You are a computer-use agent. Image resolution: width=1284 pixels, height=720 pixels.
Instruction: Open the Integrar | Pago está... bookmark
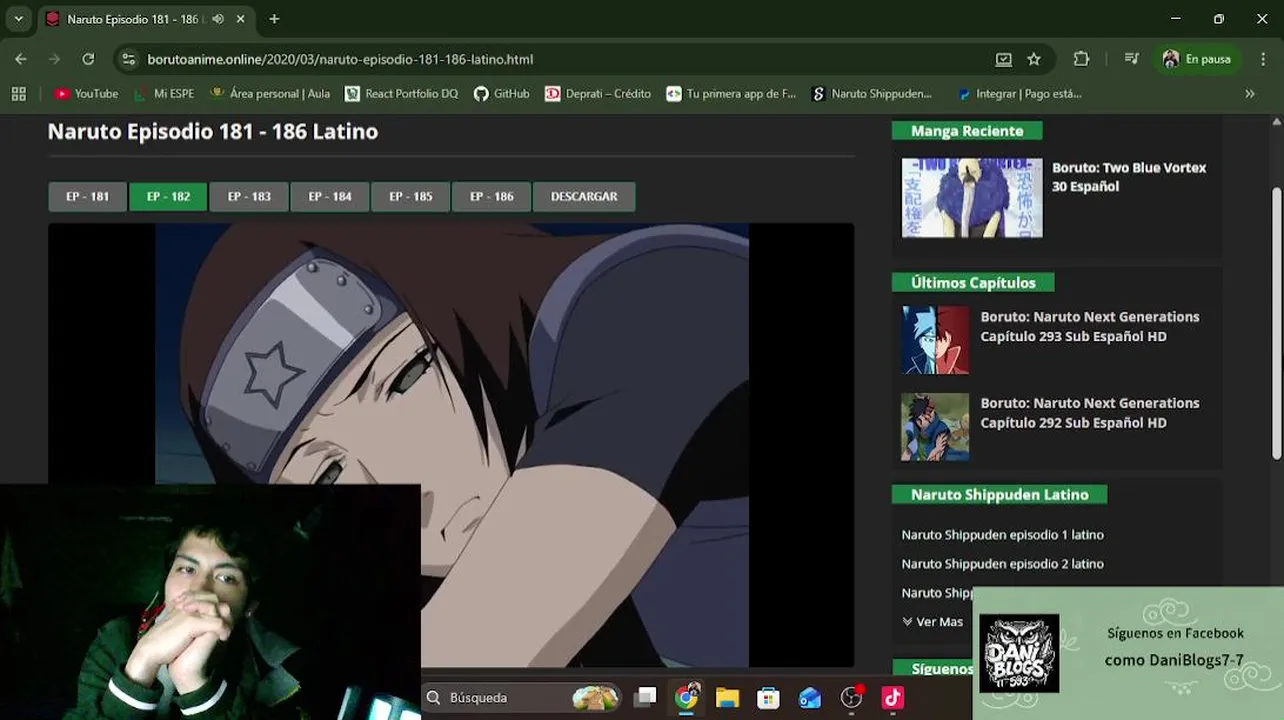(x=1019, y=93)
